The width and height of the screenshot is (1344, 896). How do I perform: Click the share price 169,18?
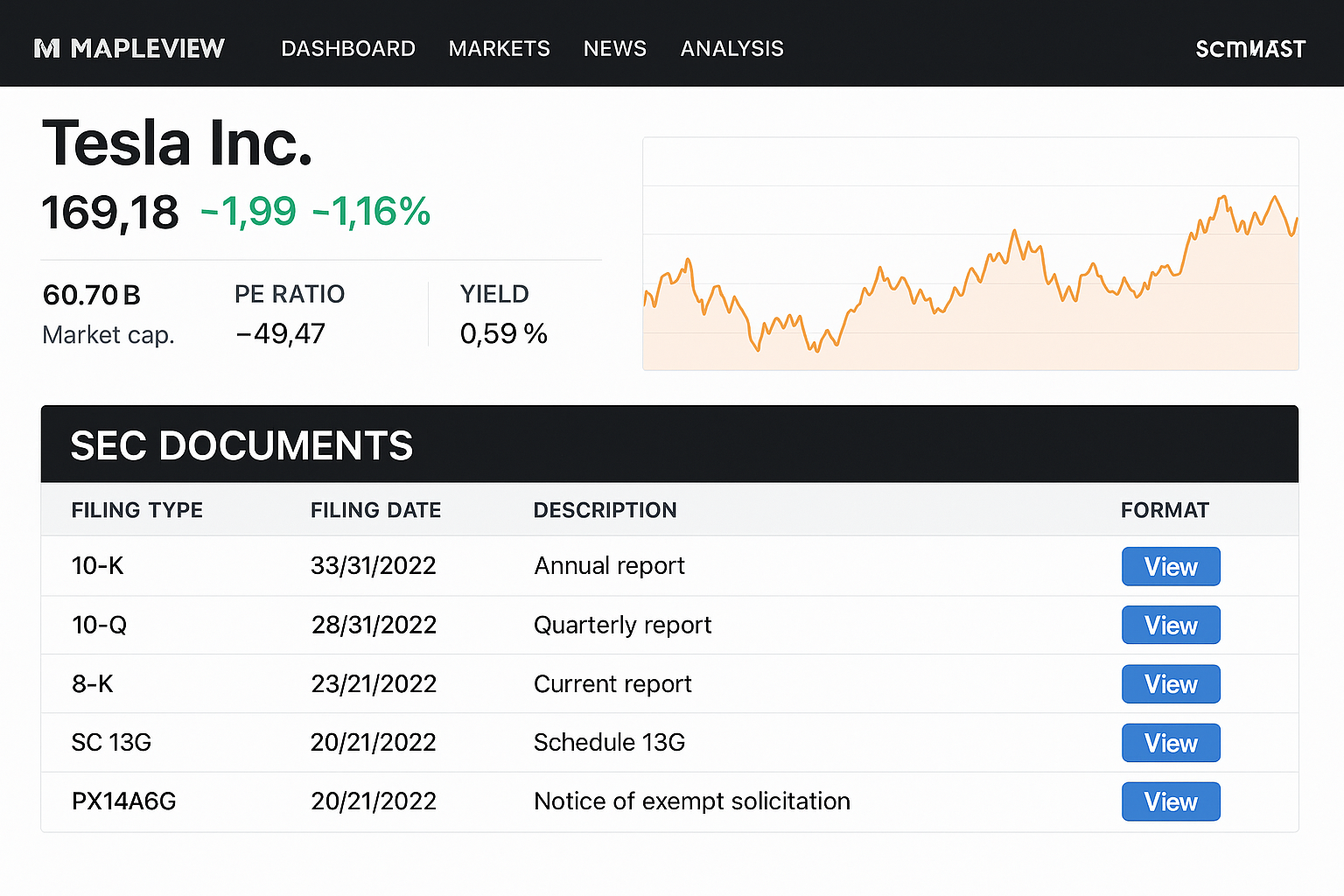point(110,213)
